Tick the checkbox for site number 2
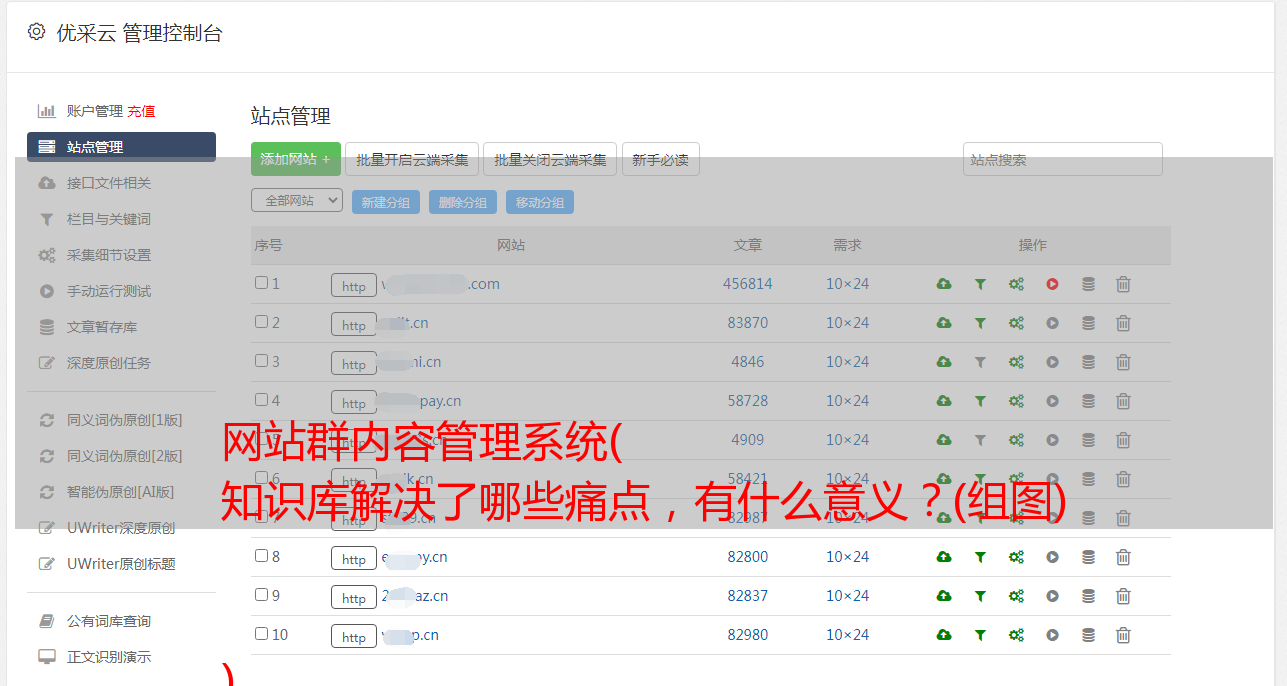 pyautogui.click(x=261, y=322)
